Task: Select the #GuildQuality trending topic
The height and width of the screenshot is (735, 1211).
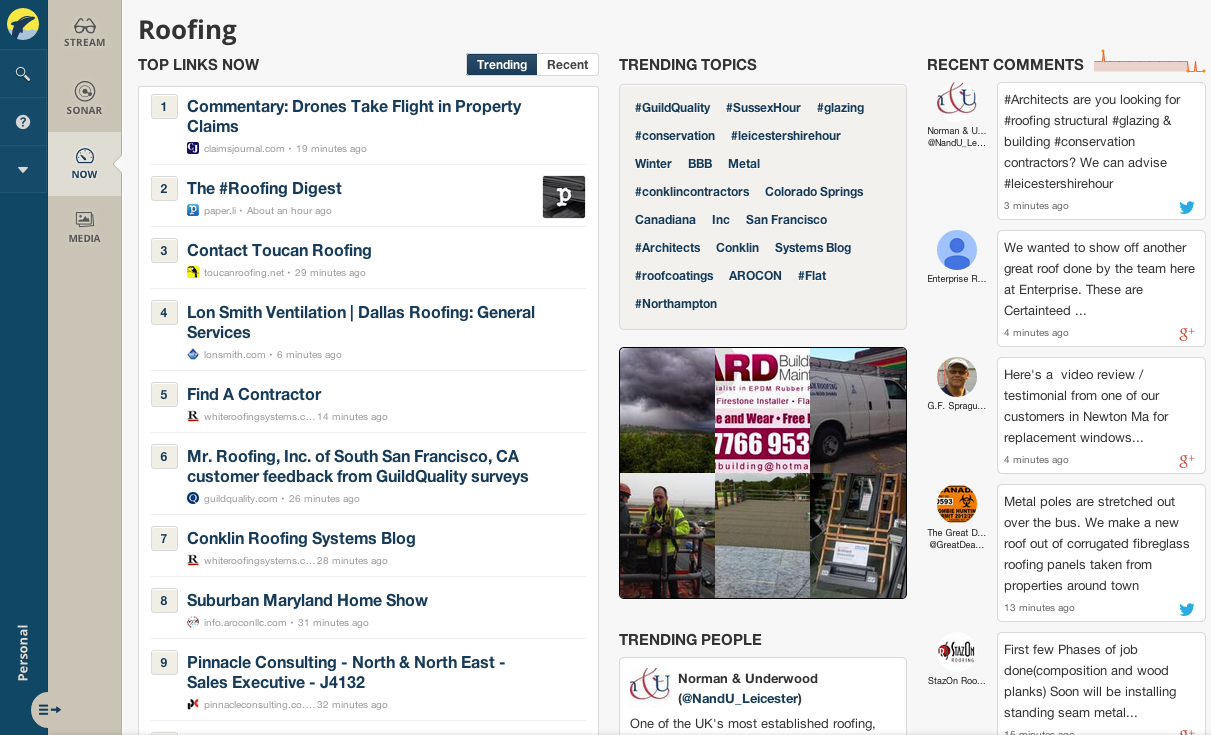Action: [672, 108]
